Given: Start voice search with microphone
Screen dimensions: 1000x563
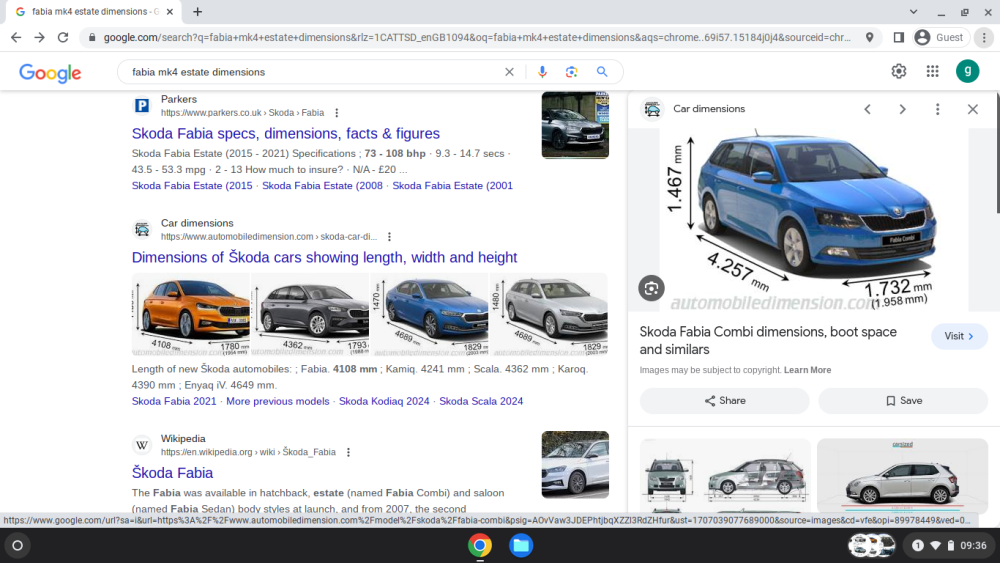Looking at the screenshot, I should tap(542, 72).
